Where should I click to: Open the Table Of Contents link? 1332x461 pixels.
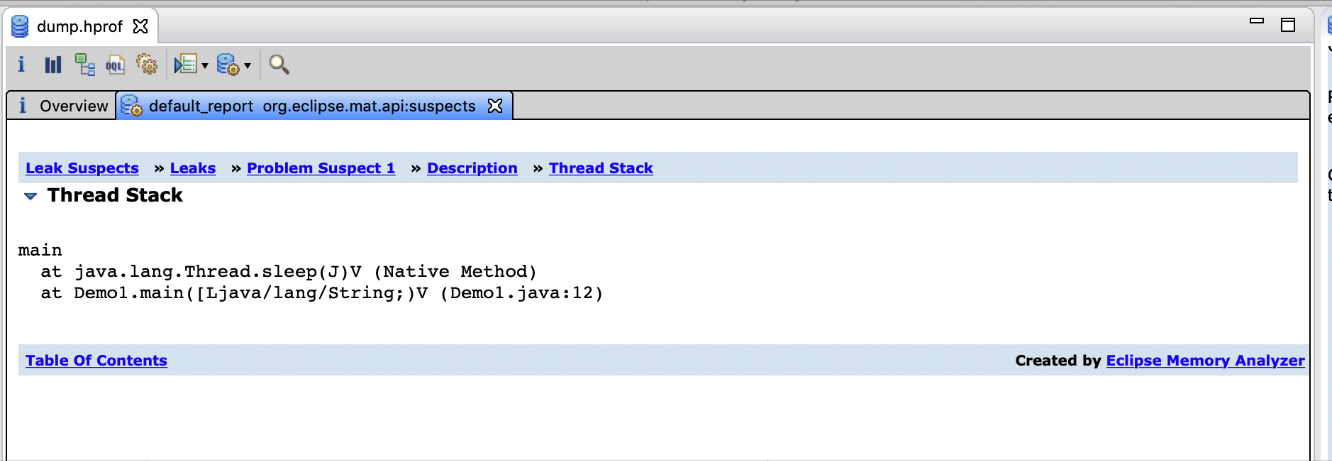(96, 360)
